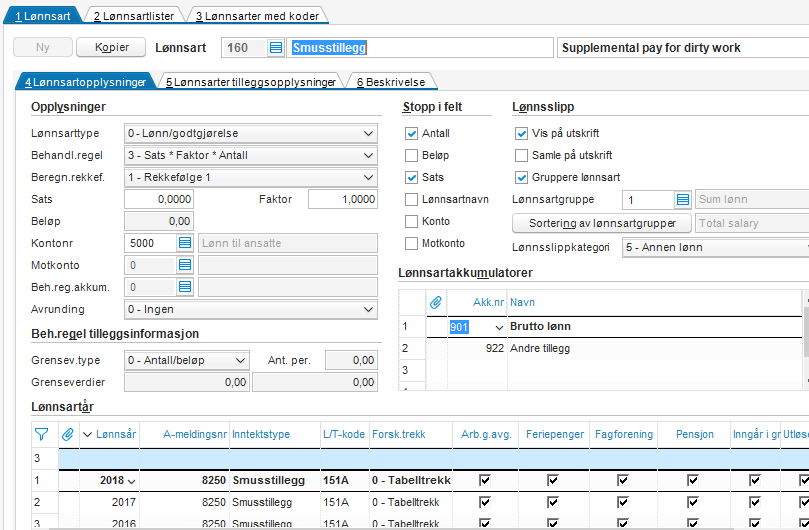809x530 pixels.
Task: Switch to 3 Lønnsarter med koder tab
Action: coord(257,16)
